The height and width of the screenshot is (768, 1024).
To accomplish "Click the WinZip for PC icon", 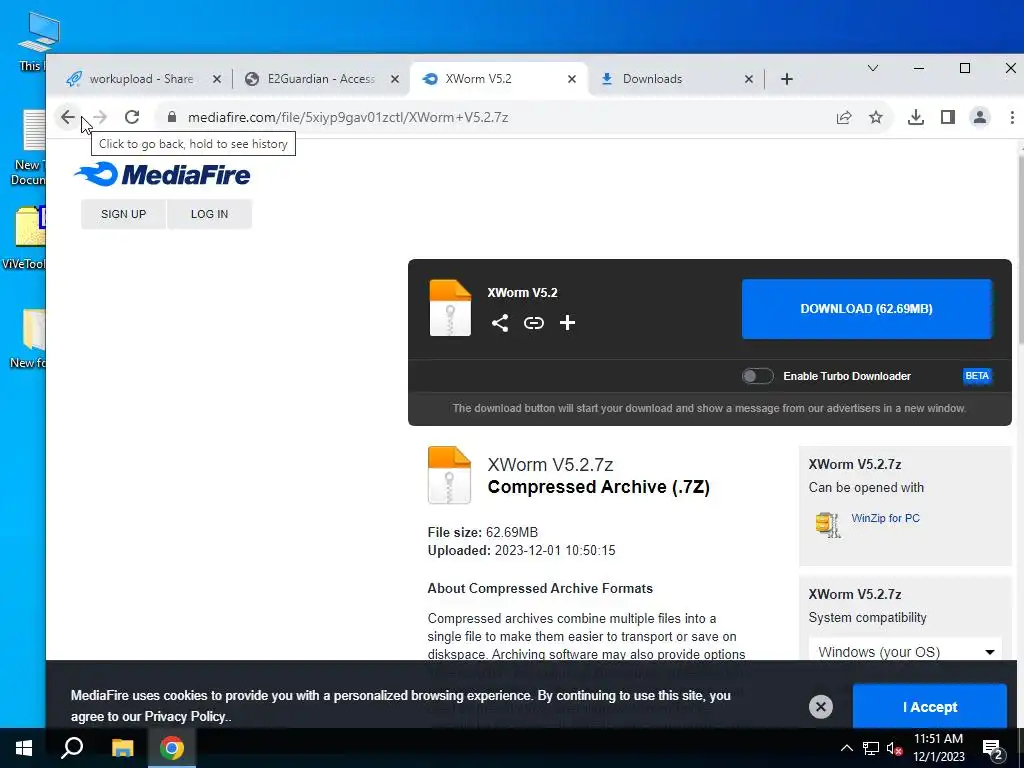I will coord(828,524).
